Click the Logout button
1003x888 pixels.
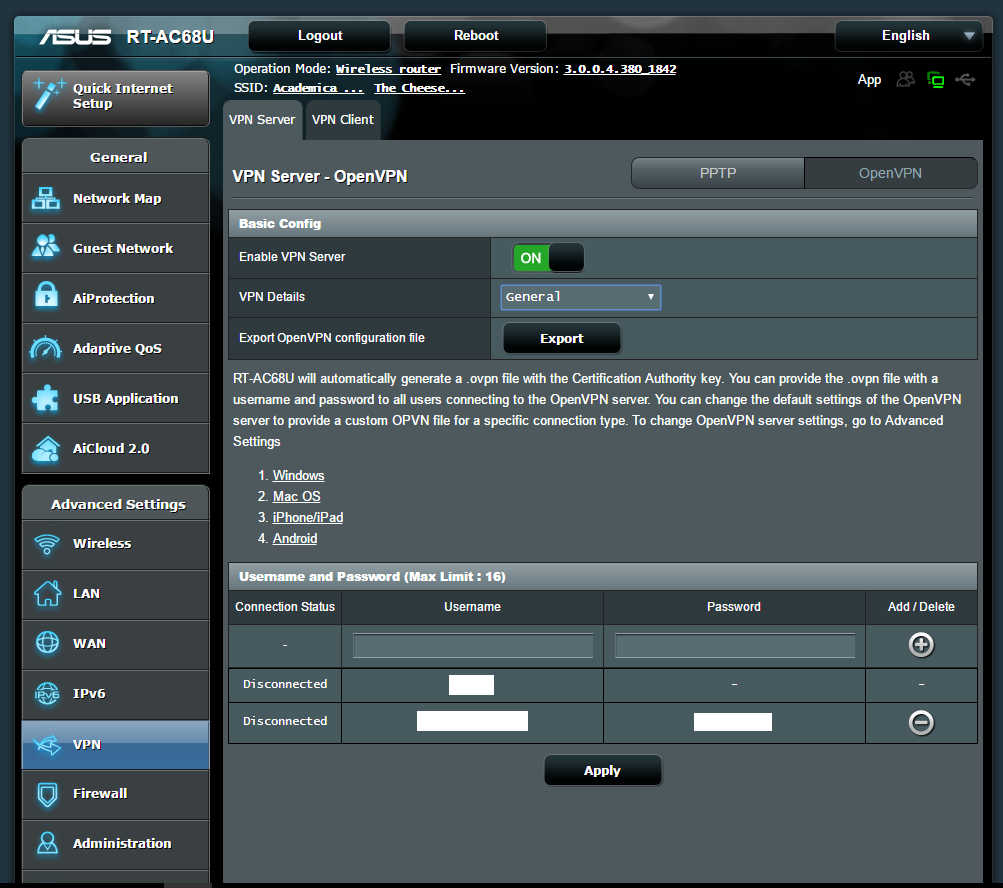320,36
